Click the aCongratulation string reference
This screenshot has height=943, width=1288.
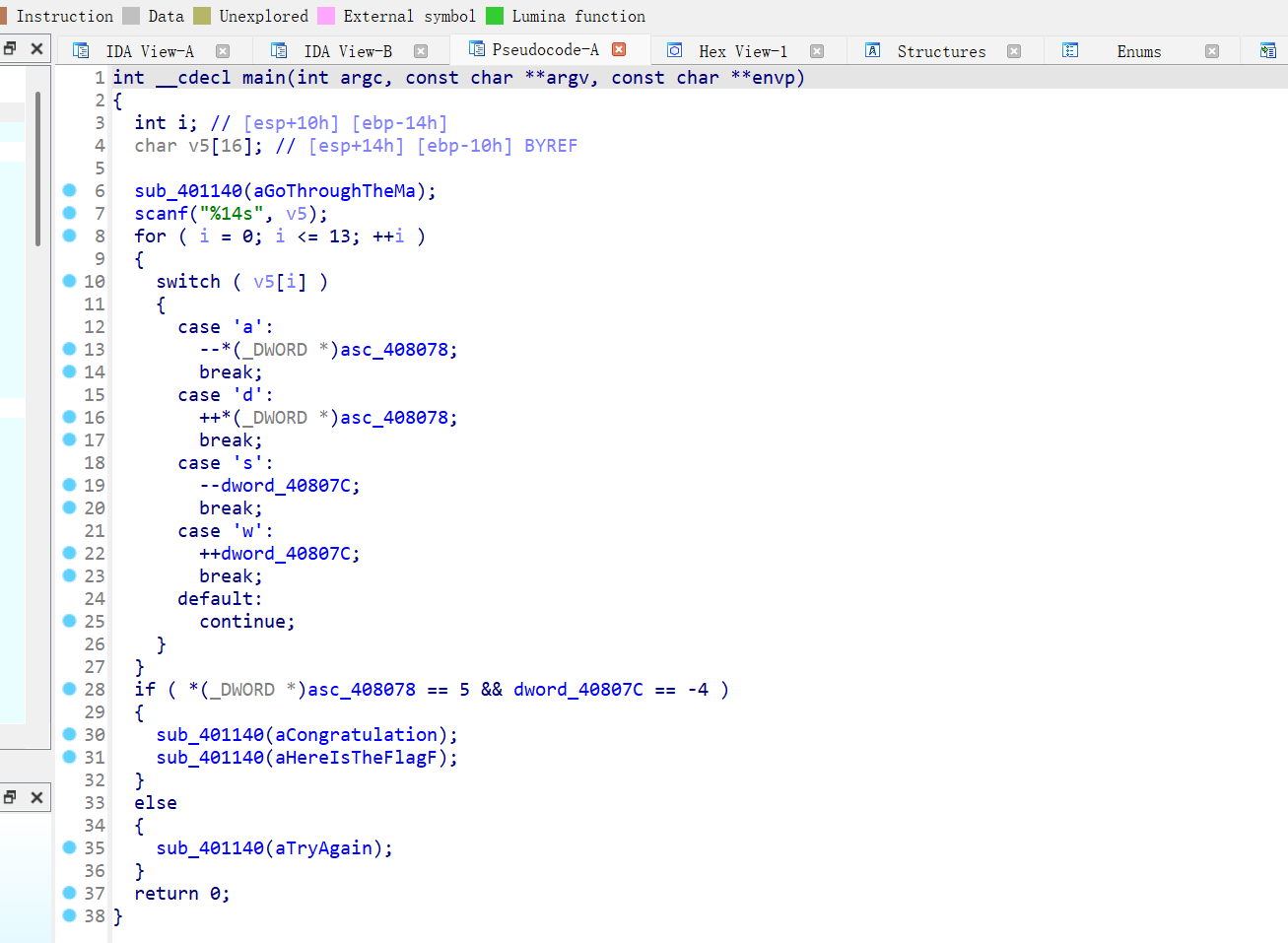tap(357, 735)
